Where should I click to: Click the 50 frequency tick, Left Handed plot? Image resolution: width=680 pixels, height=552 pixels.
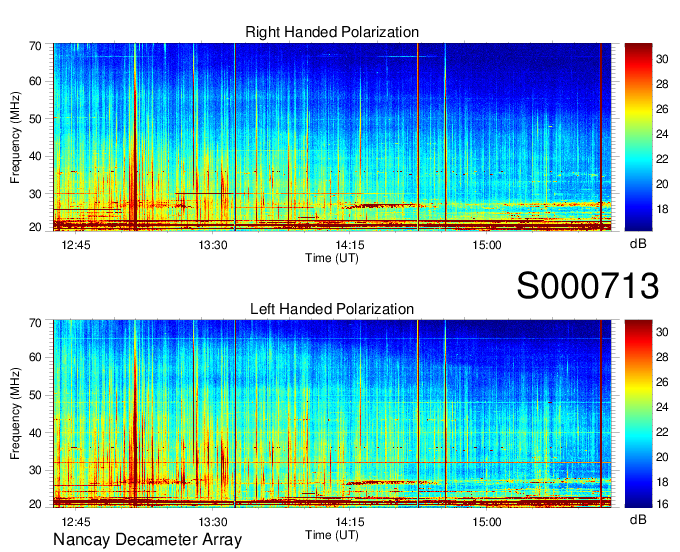point(35,395)
